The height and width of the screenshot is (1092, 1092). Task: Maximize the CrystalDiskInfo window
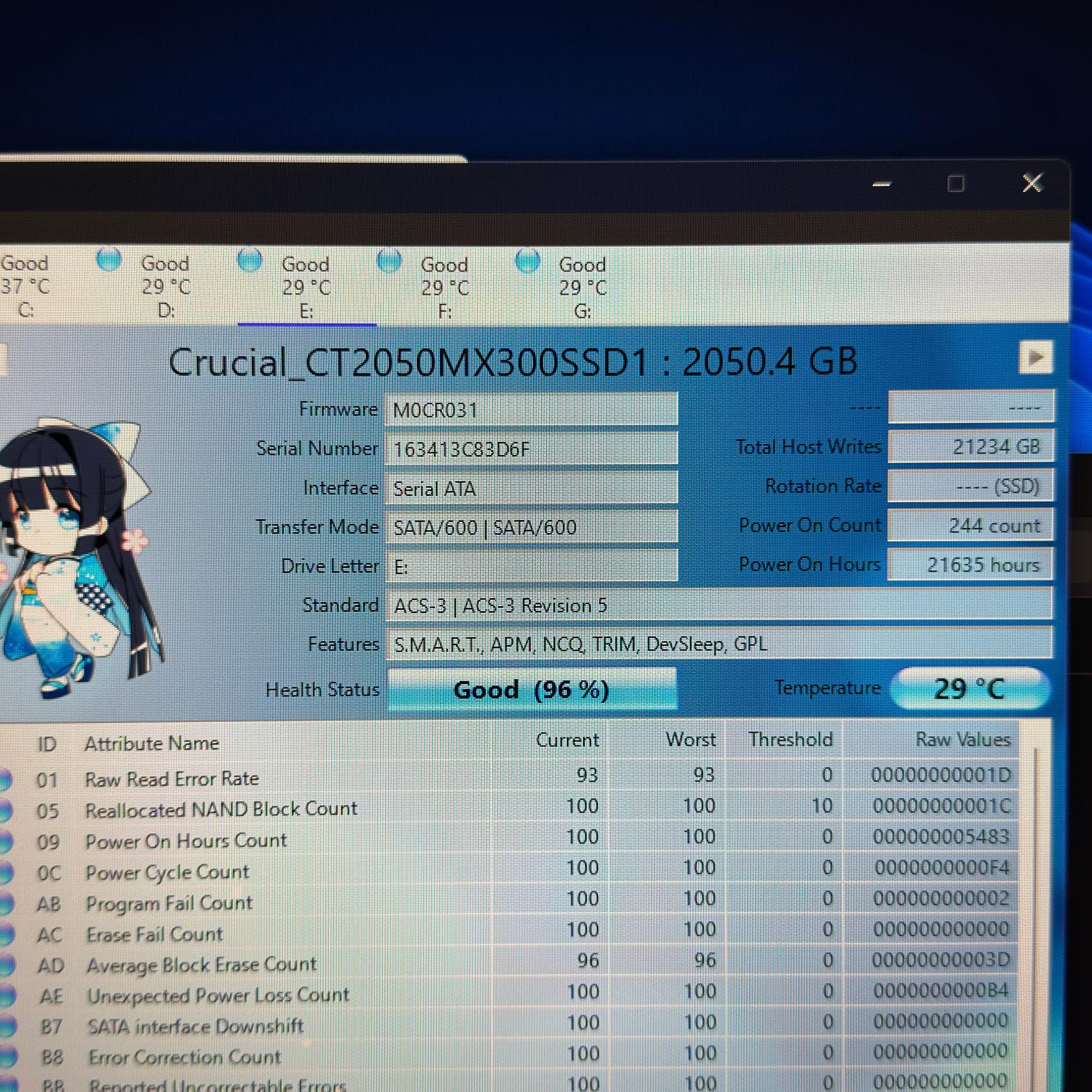point(956,184)
